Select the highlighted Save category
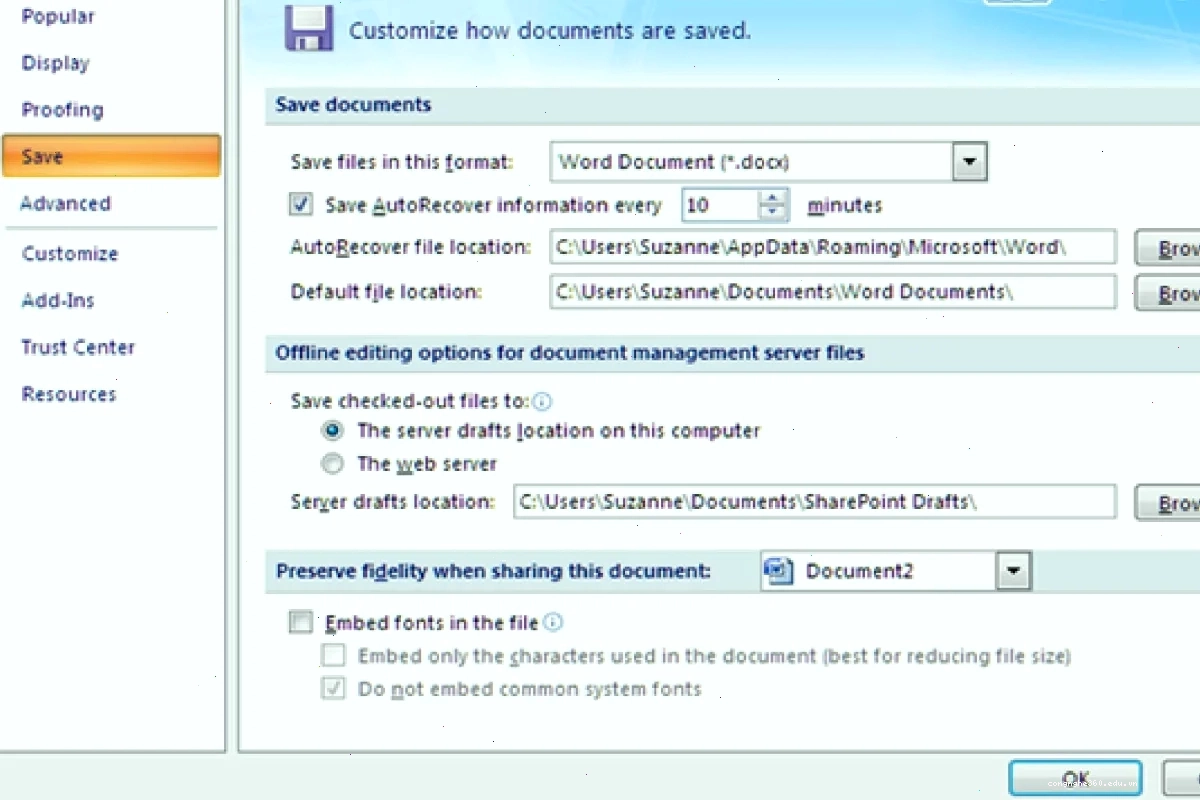 (111, 156)
